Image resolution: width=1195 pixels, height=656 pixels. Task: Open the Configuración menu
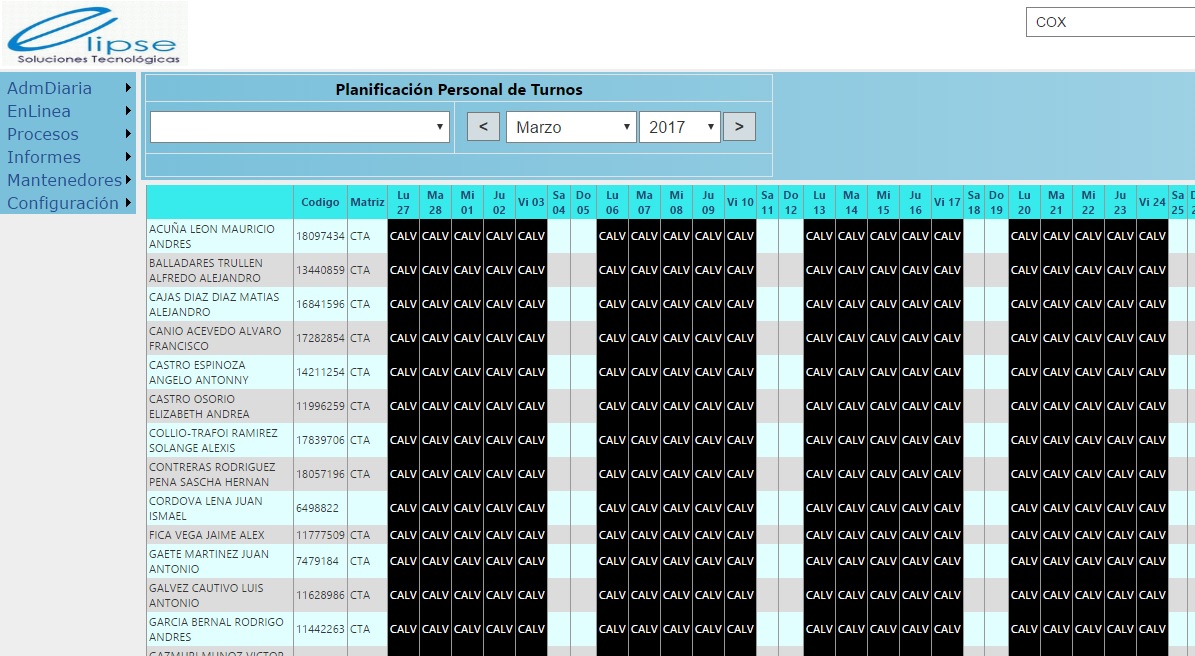click(62, 203)
